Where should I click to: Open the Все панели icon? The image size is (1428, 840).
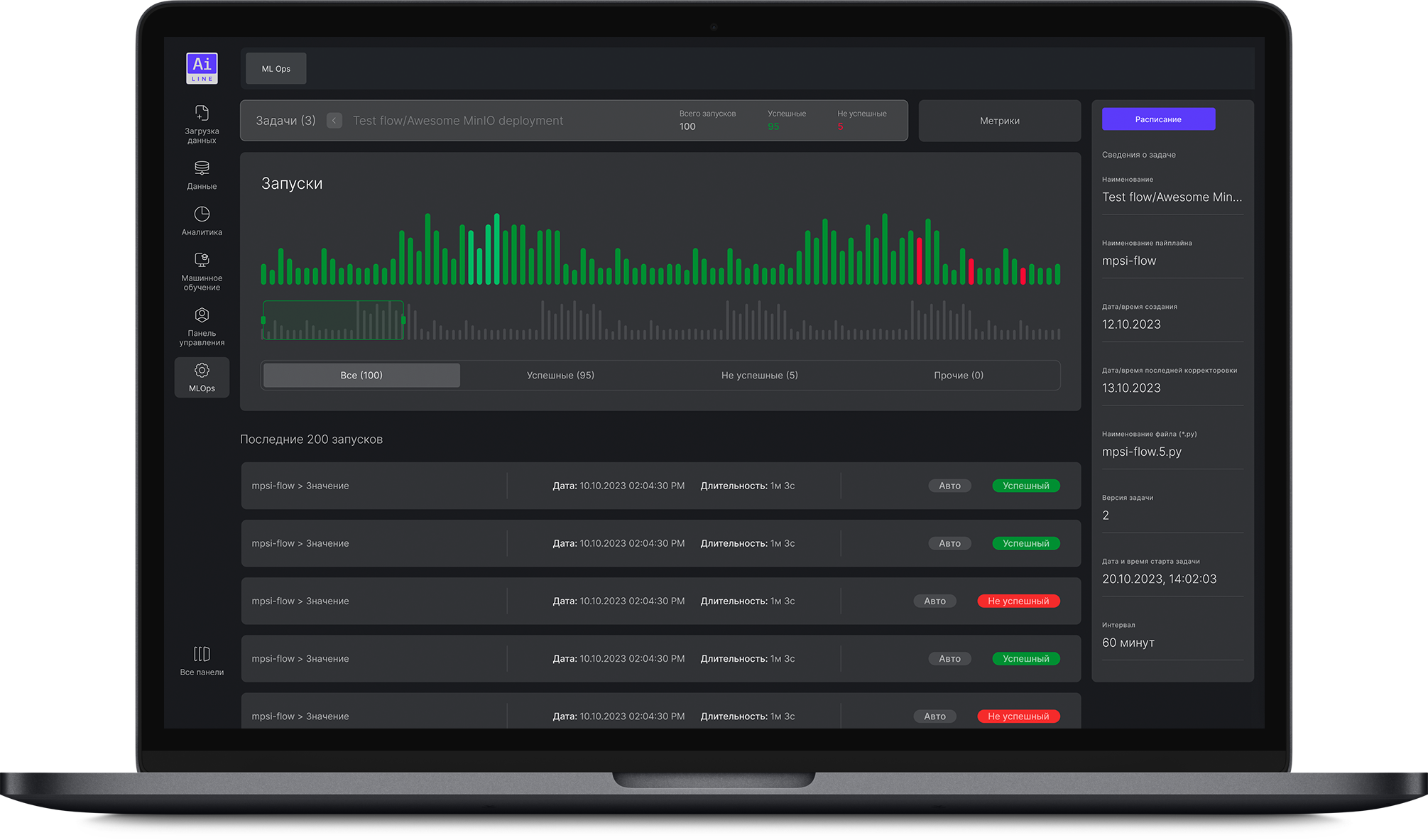(202, 654)
